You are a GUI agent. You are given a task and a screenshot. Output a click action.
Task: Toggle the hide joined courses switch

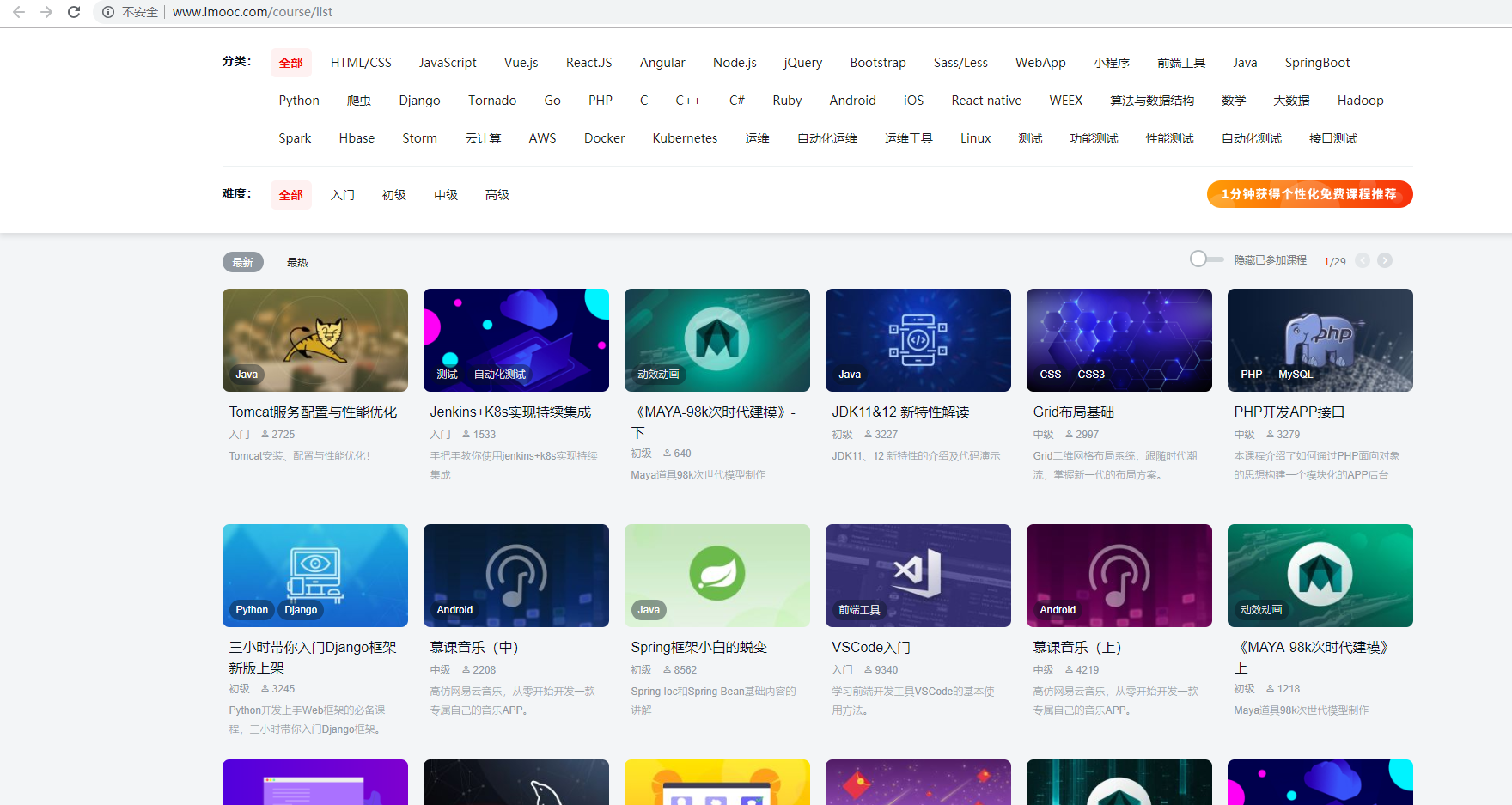pos(1206,259)
